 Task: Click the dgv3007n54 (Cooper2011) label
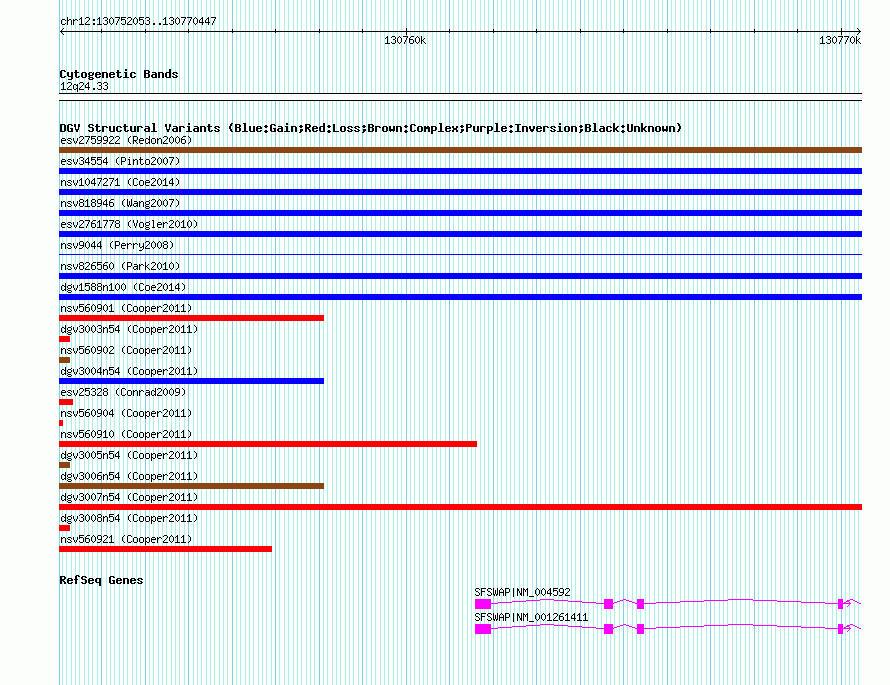(x=129, y=497)
